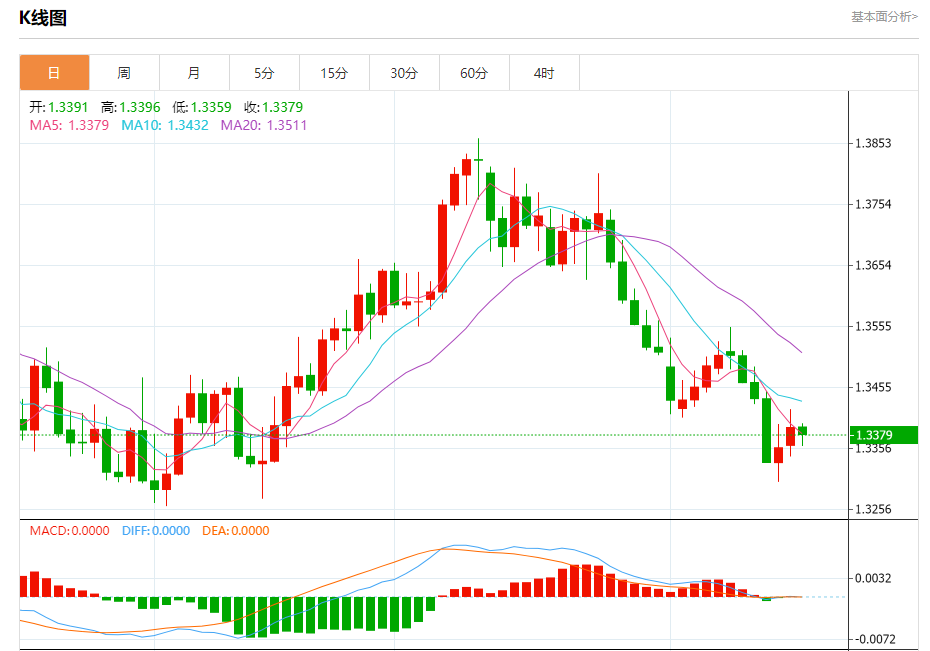Click the DEA:0.0000 label
Viewport: 930px width, 651px height.
click(x=235, y=531)
